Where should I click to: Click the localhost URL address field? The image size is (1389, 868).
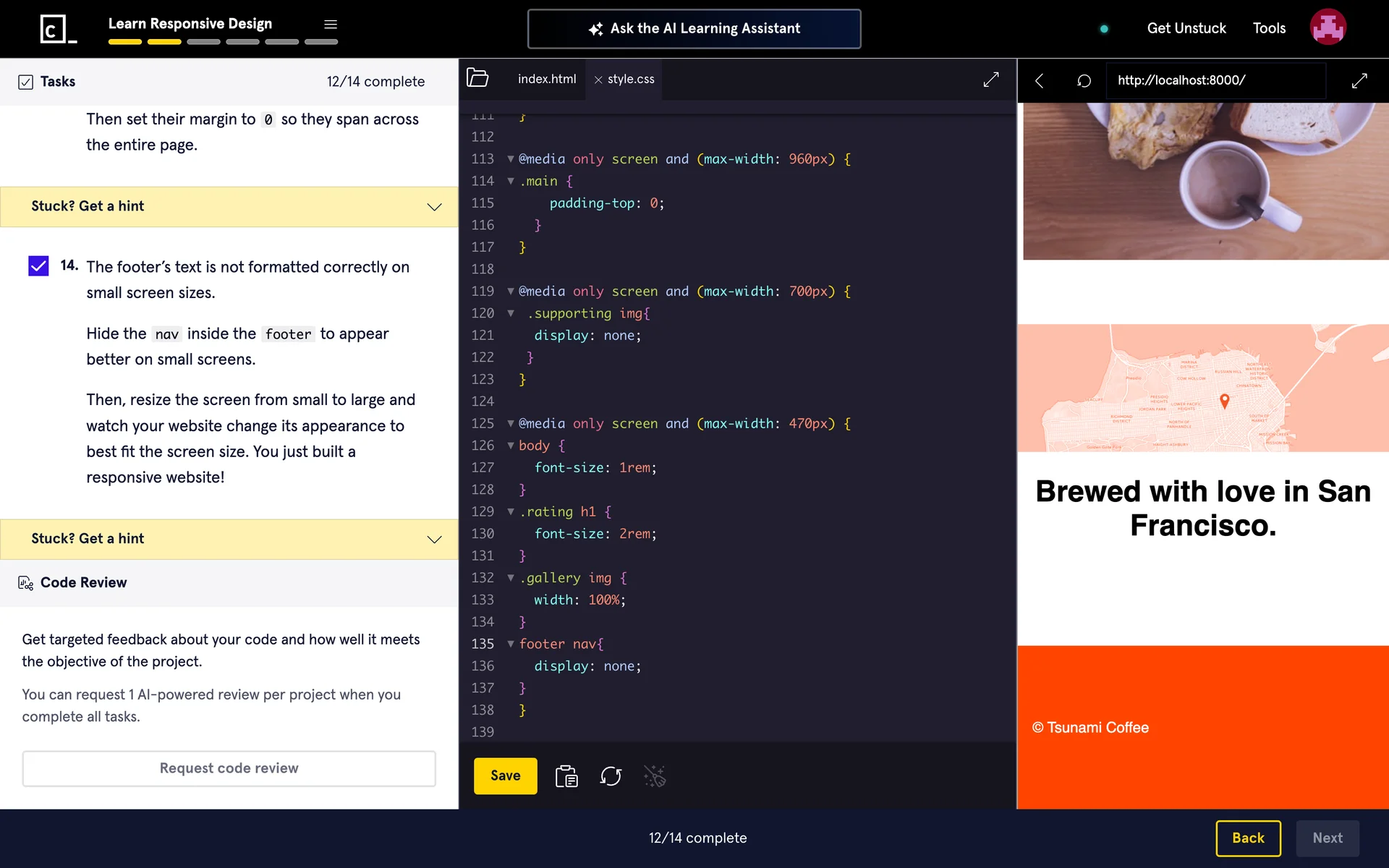1215,80
